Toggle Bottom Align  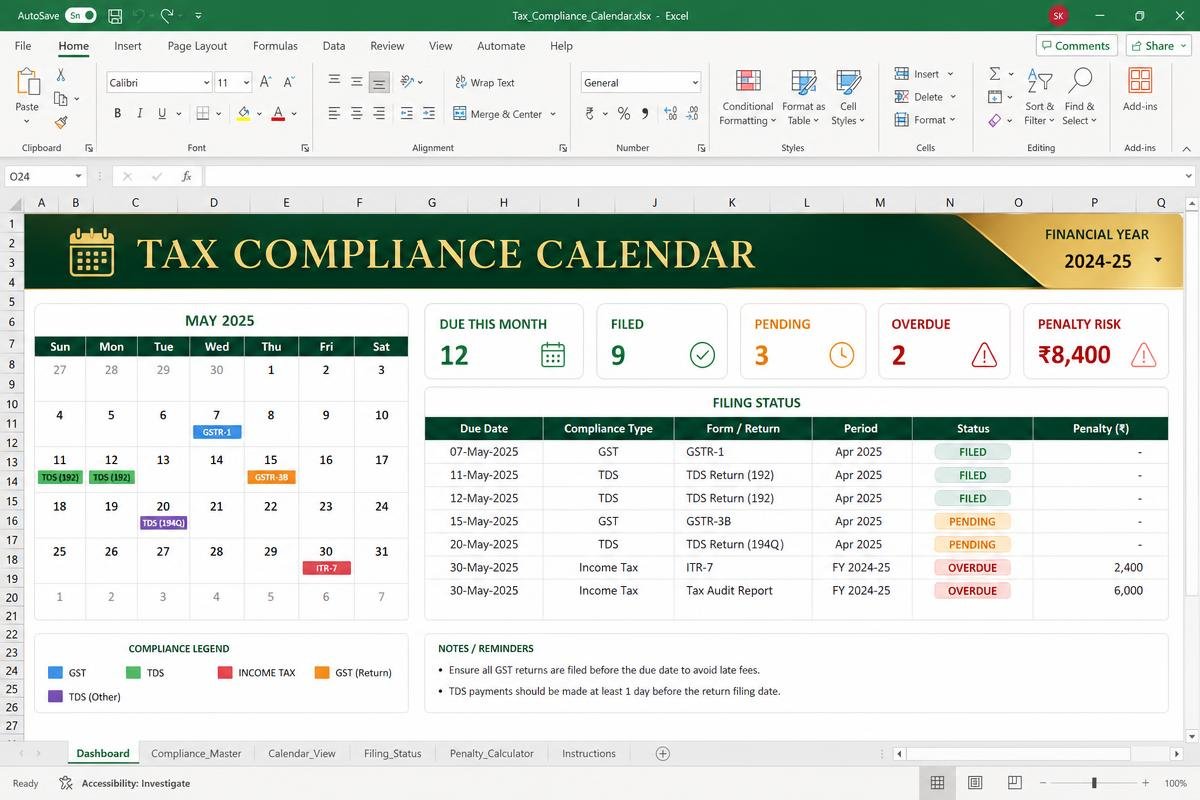click(x=379, y=83)
